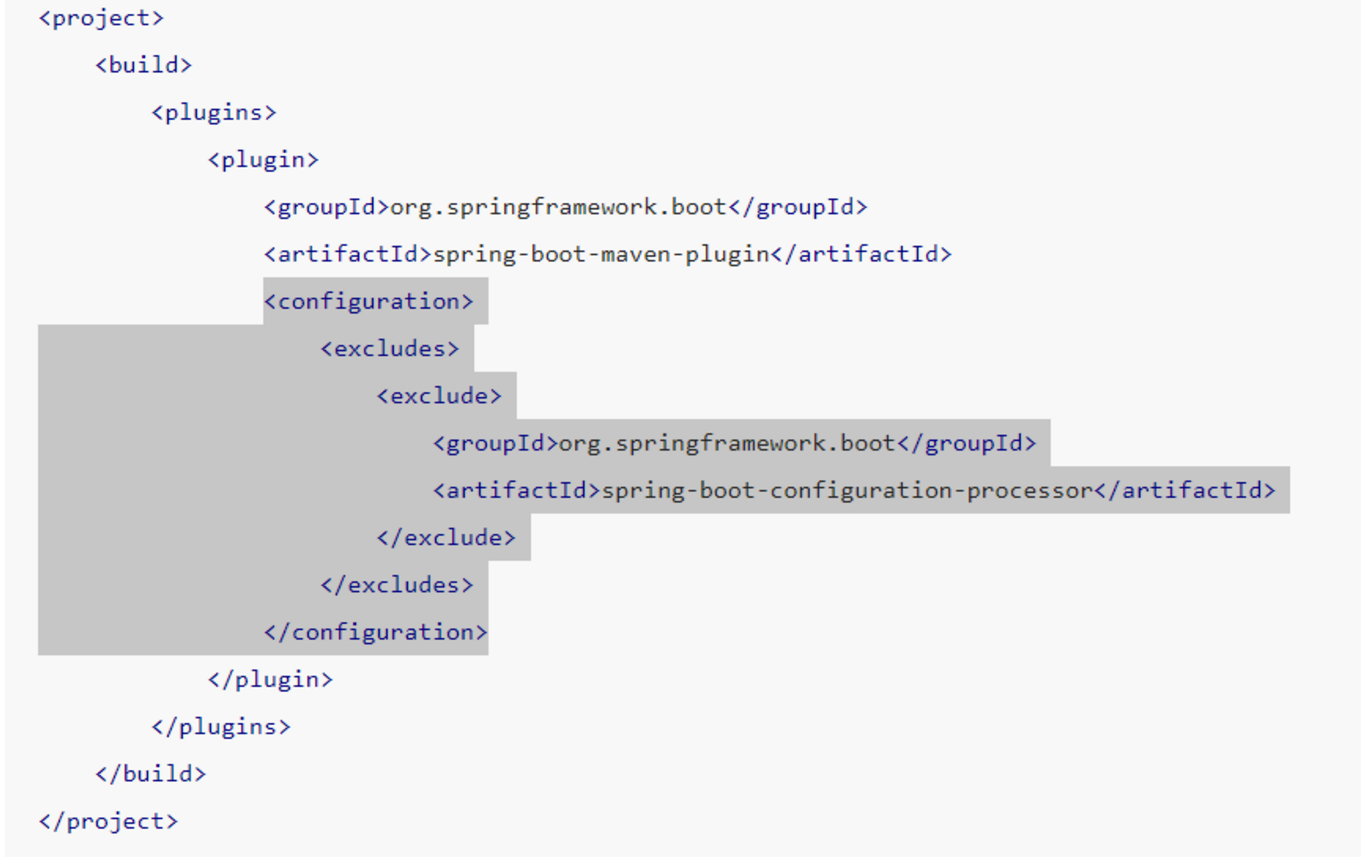Image resolution: width=1365 pixels, height=865 pixels.
Task: Click the spring-boot-configuration-processor text
Action: point(846,490)
